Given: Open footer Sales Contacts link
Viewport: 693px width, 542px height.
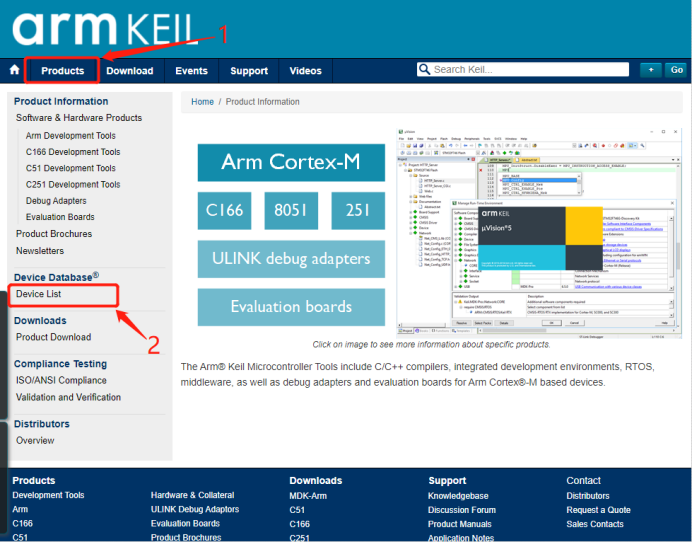Looking at the screenshot, I should [595, 524].
